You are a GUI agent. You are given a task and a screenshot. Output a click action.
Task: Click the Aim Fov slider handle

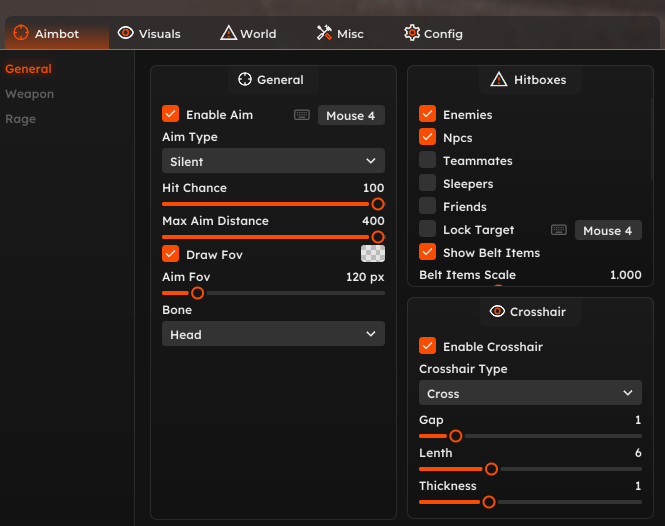tap(198, 293)
